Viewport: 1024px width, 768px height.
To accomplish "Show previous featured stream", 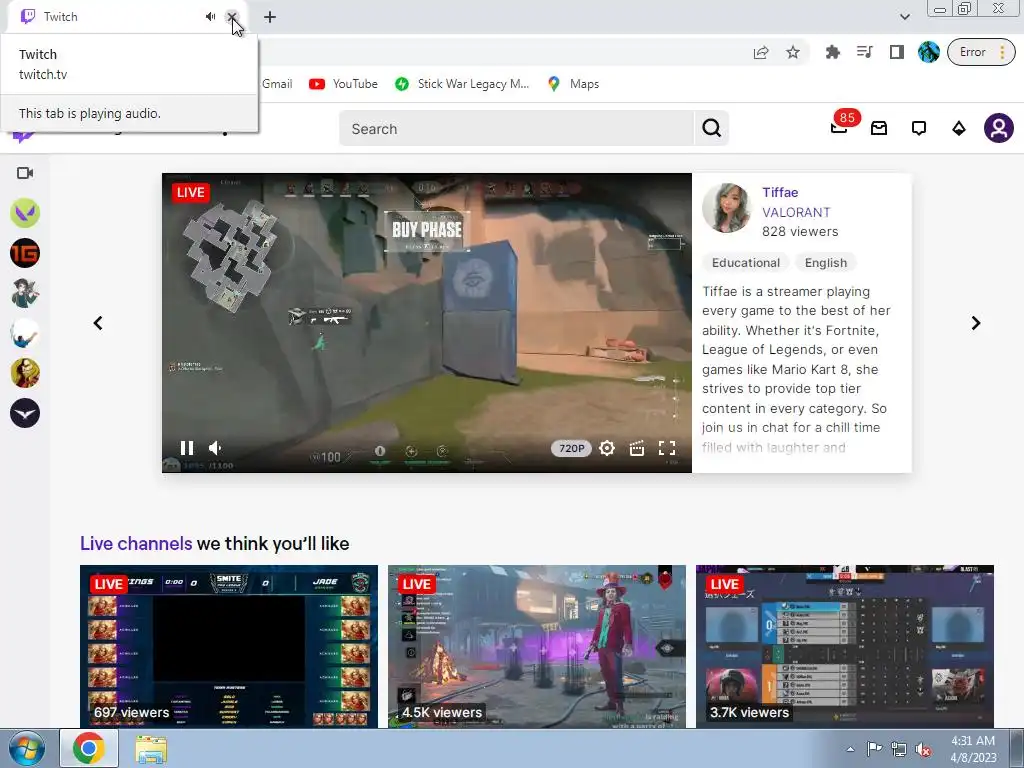I will click(98, 323).
